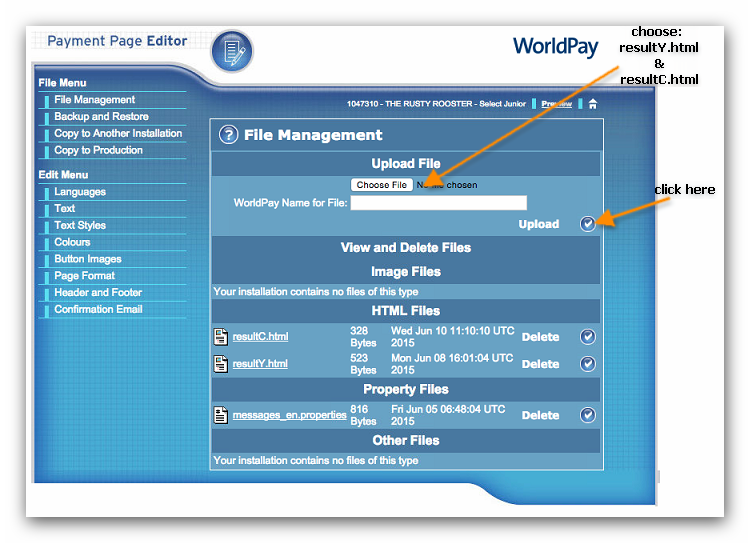The width and height of the screenshot is (750, 543).
Task: Open Backup and Restore
Action: [101, 116]
